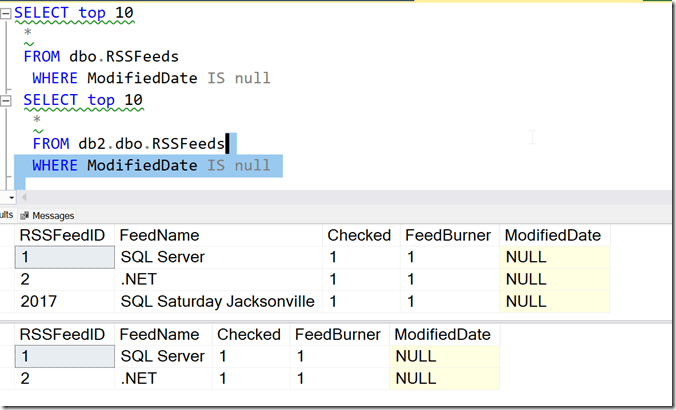
Task: Collapse the second SELECT block querying db2
Action: tap(5, 101)
